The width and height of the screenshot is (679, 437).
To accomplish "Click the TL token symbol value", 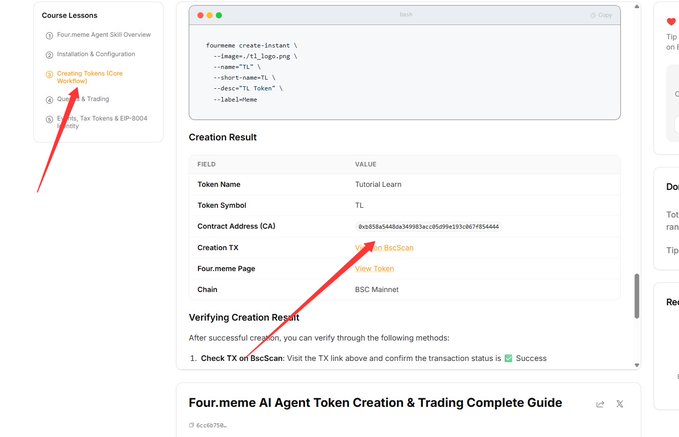I will 359,205.
